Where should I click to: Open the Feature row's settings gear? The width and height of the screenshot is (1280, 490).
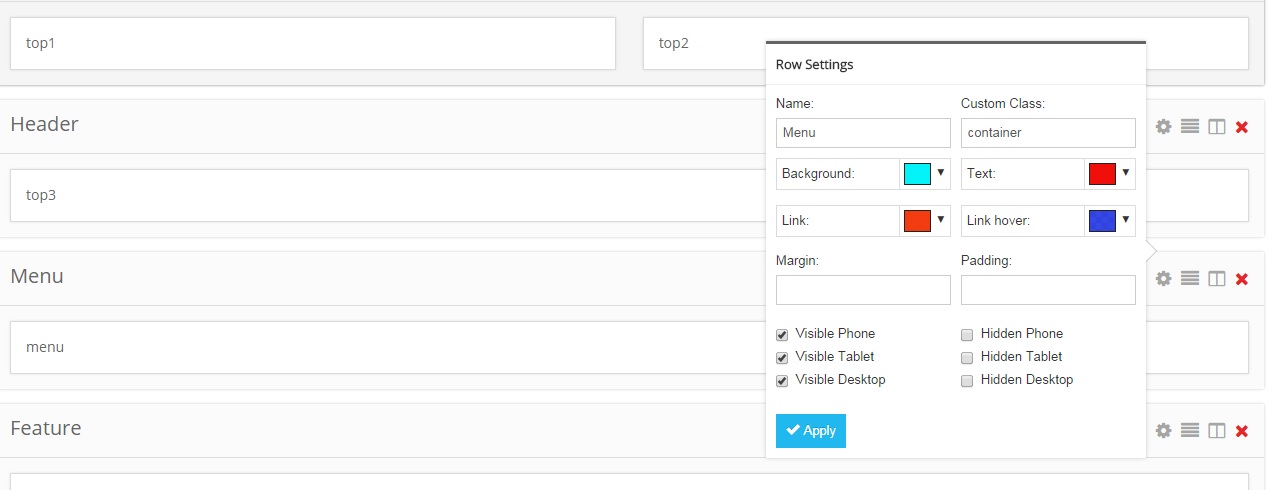coord(1163,431)
